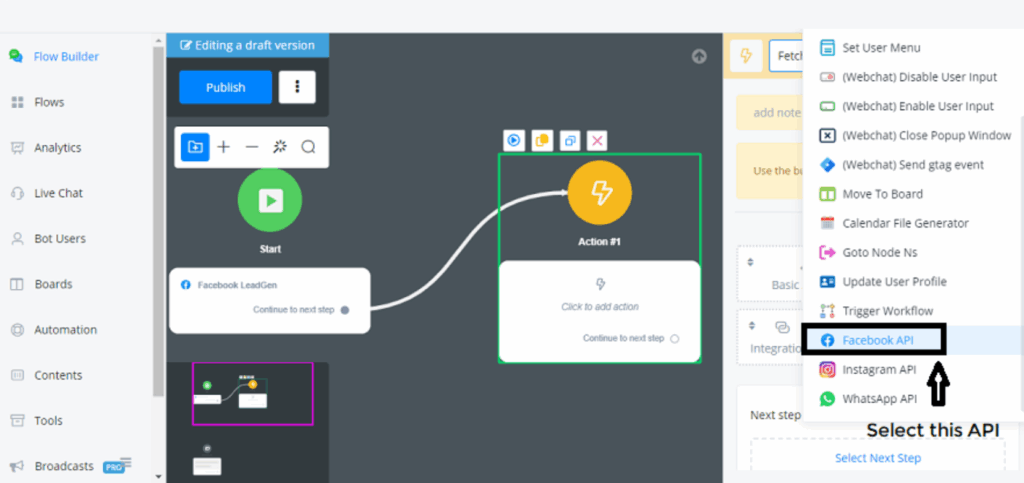The width and height of the screenshot is (1024, 483).
Task: Click the add folder icon in canvas toolbar
Action: click(195, 147)
